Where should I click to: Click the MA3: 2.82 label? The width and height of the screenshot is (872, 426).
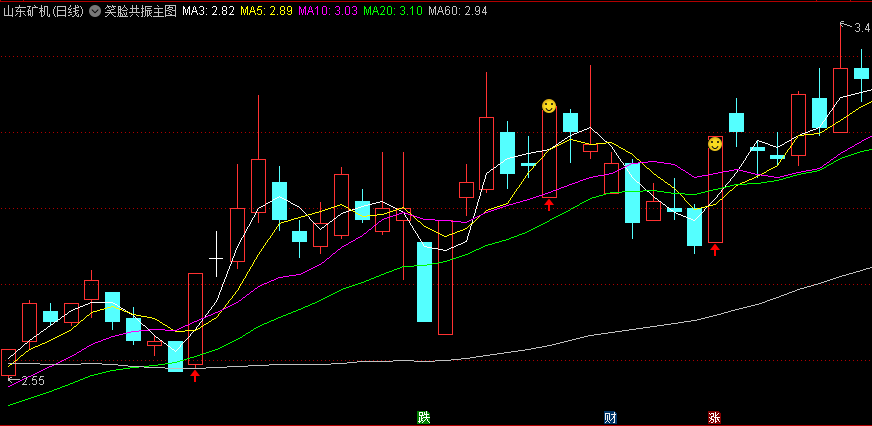point(209,11)
